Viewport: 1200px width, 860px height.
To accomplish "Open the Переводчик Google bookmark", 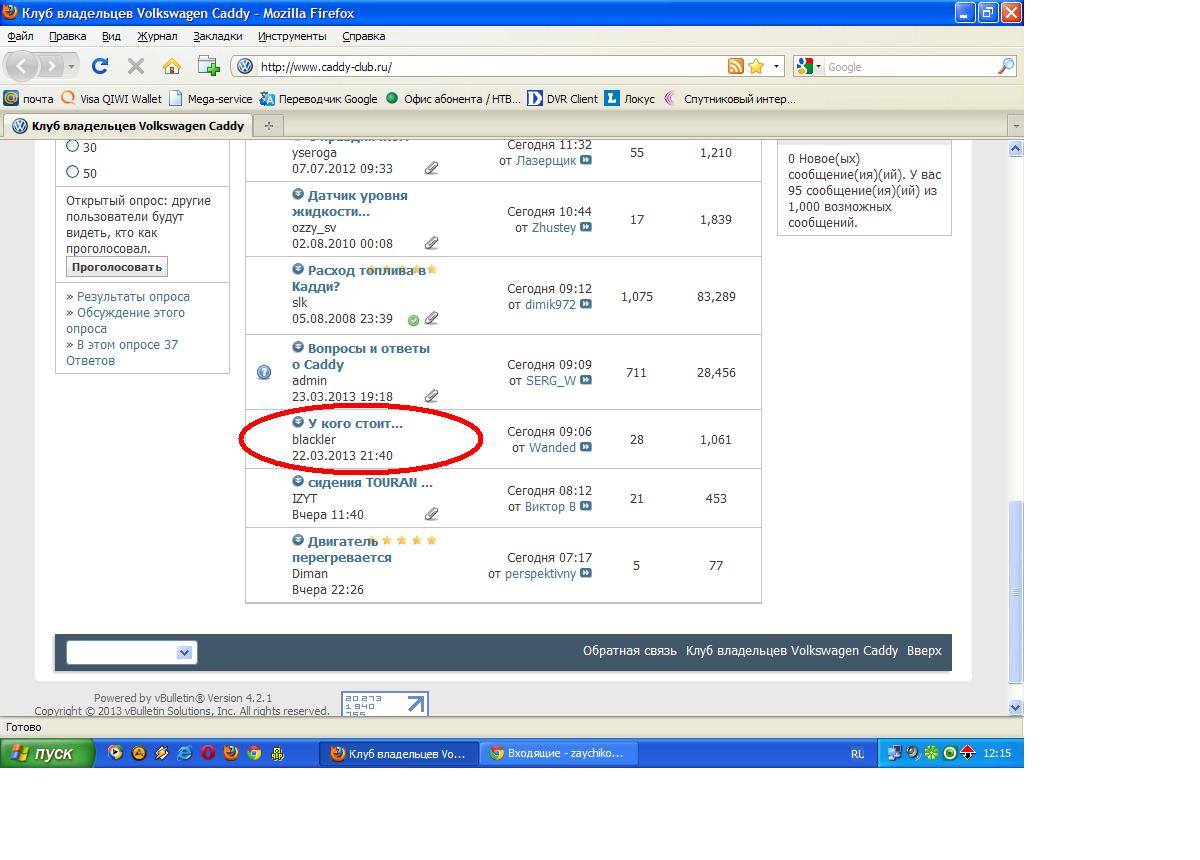I will [x=319, y=99].
